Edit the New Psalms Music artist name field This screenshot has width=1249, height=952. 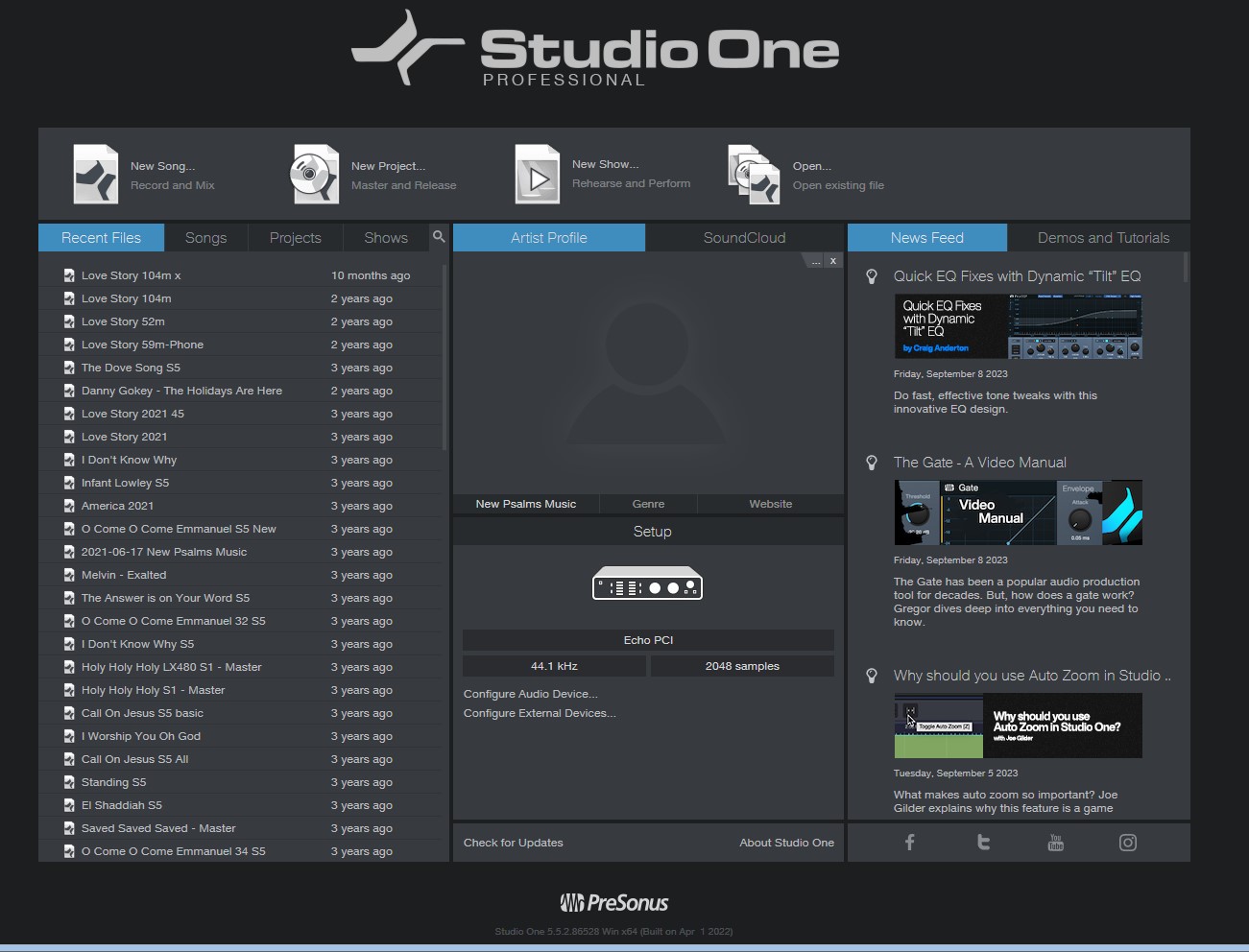click(x=526, y=504)
